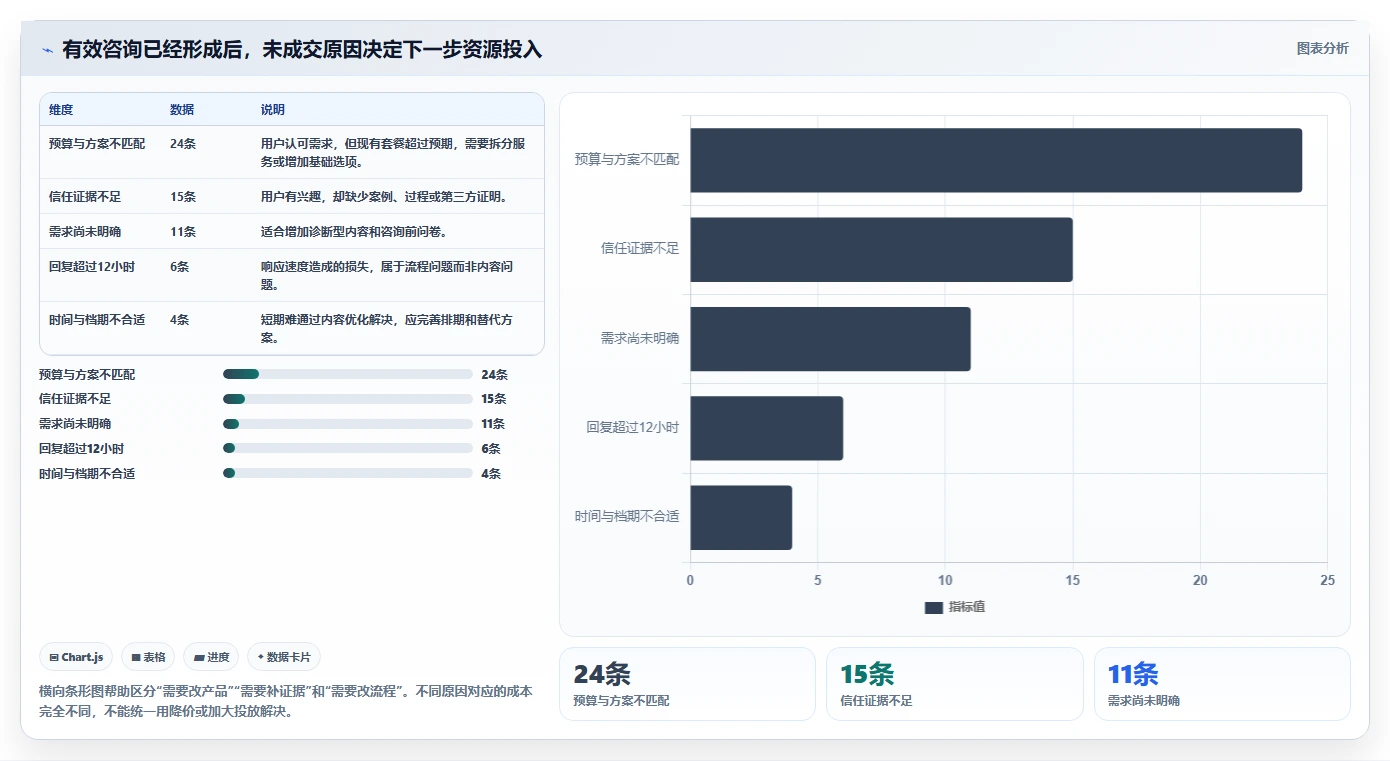1390x761 pixels.
Task: Click the 信任证据不足 progress bar
Action: point(348,399)
